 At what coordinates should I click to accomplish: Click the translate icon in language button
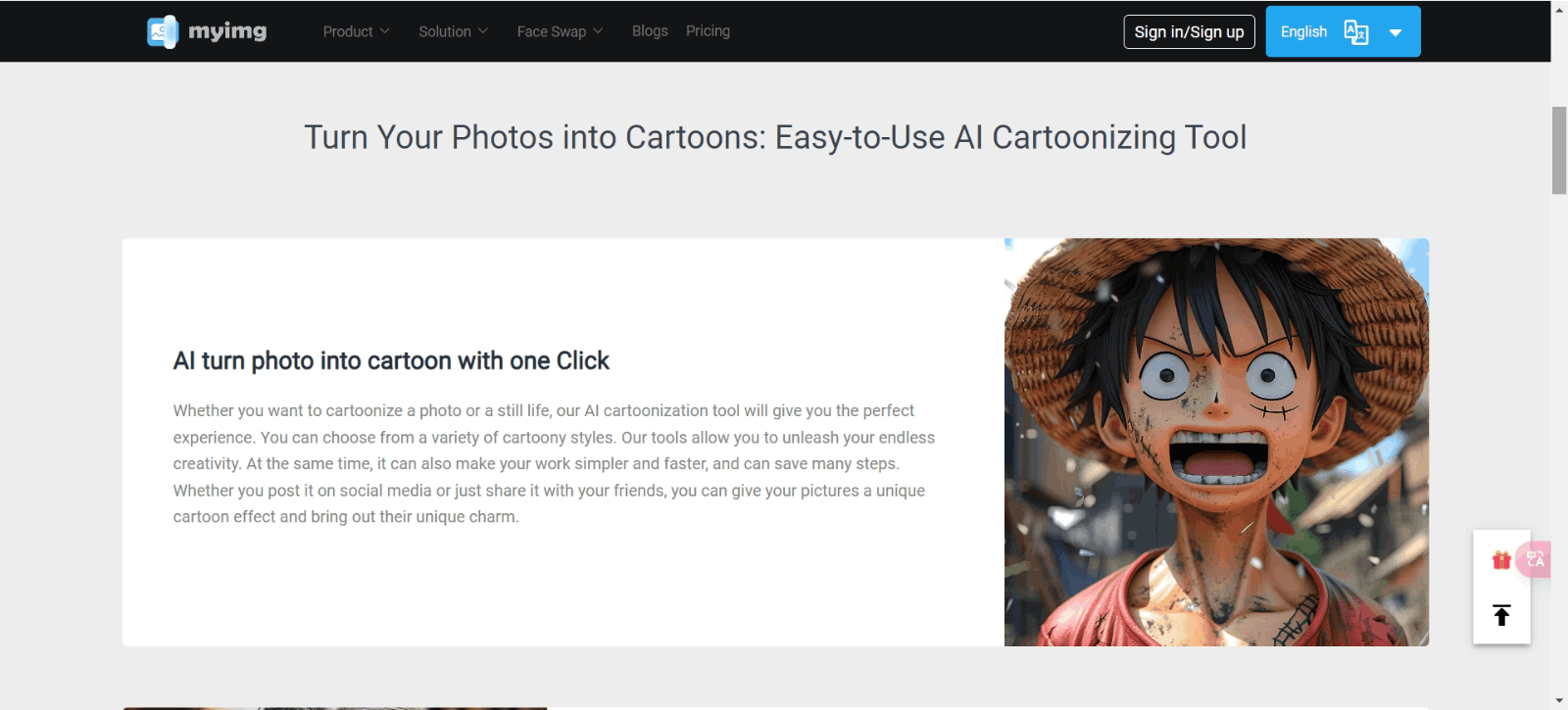click(1355, 31)
